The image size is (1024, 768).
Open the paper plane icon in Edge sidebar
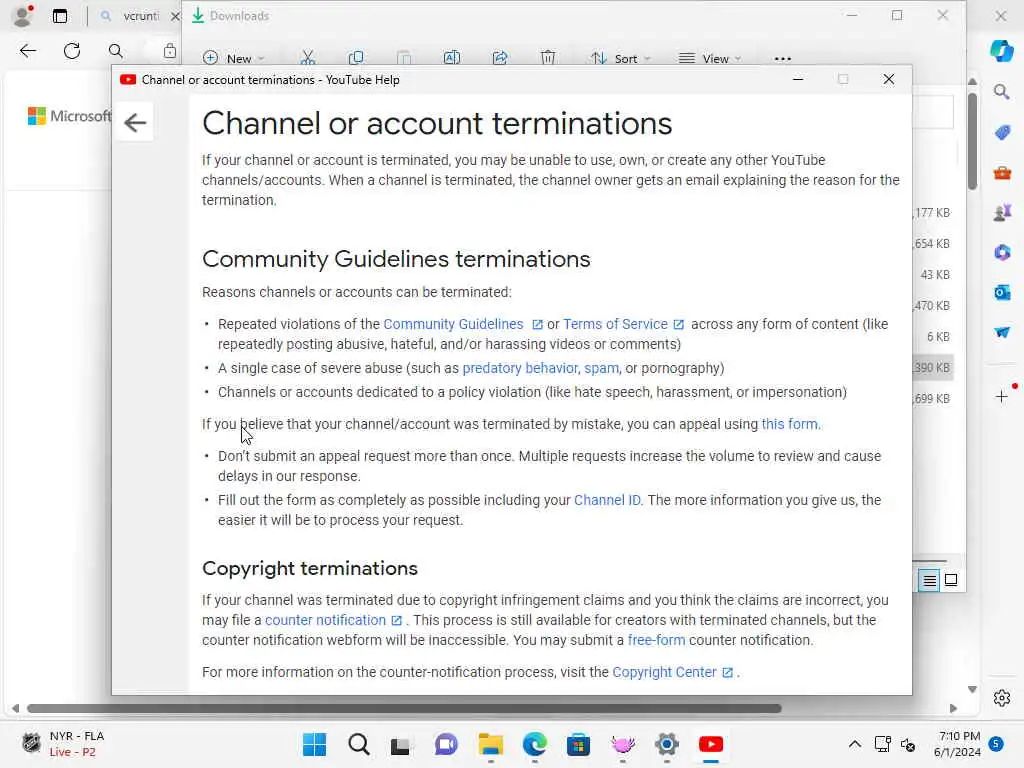point(1002,332)
